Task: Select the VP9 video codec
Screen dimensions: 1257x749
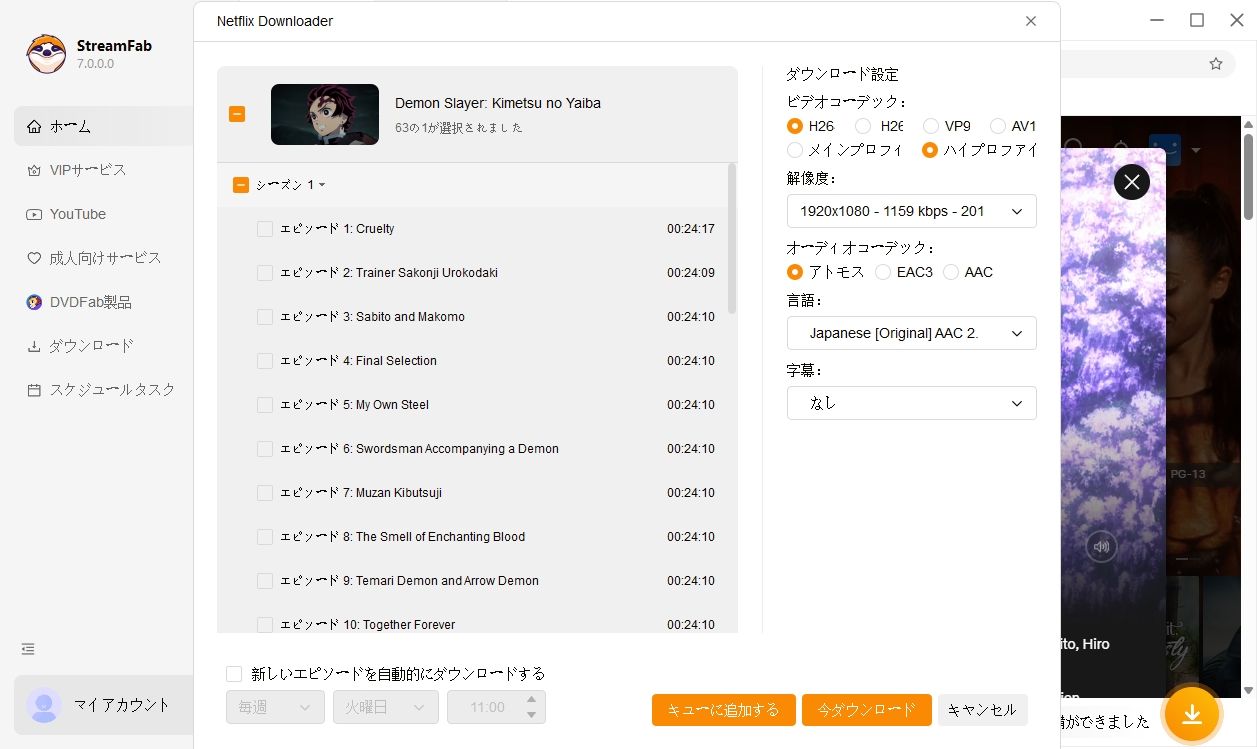Action: point(931,126)
